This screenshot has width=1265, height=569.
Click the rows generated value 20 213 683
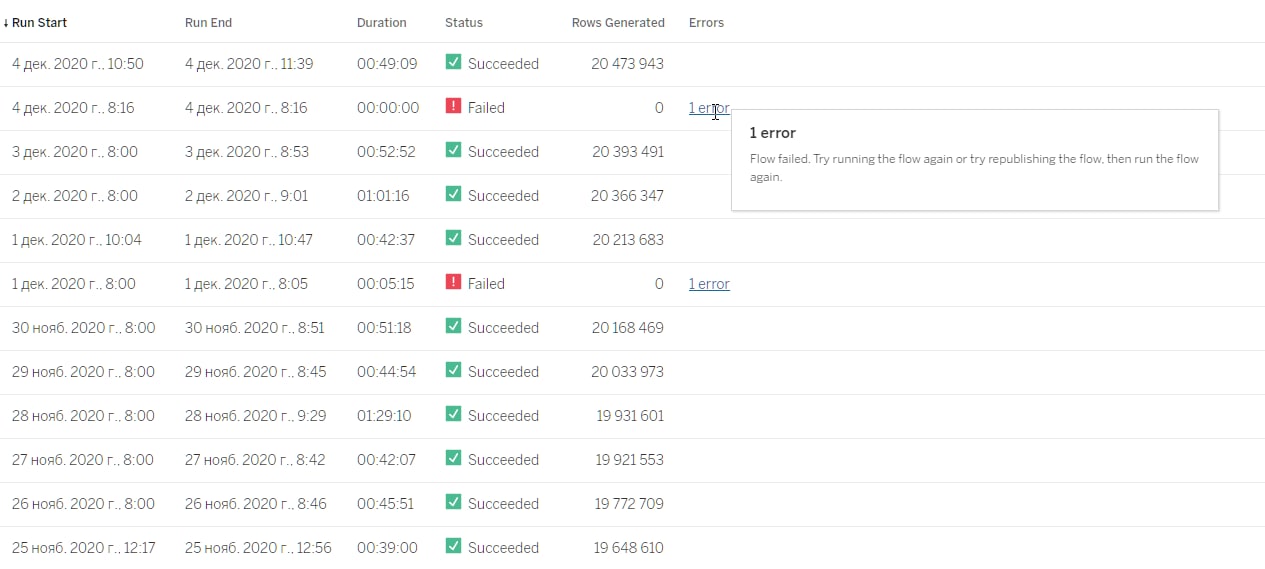coord(627,240)
